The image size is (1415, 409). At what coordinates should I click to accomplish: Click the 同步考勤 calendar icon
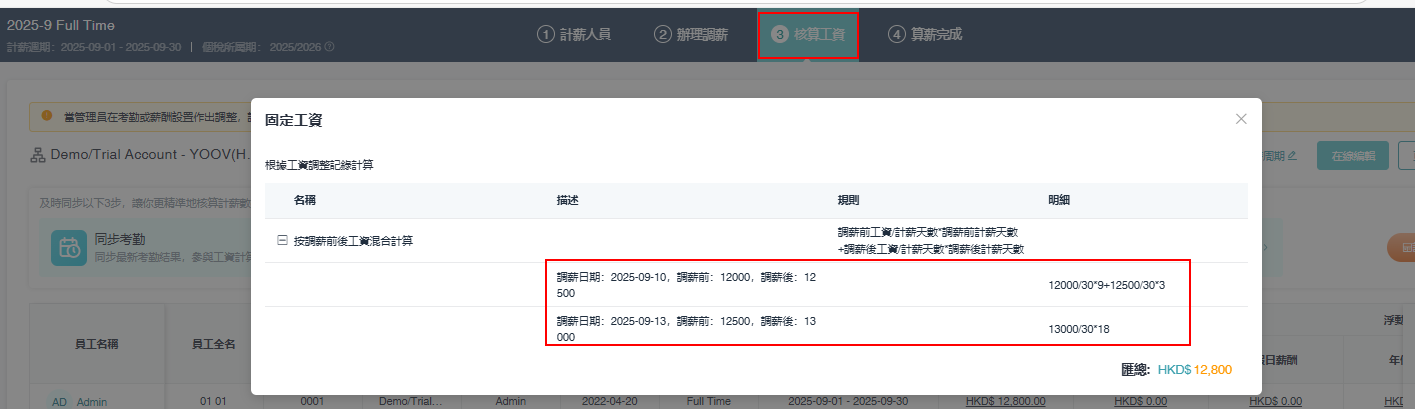click(x=69, y=249)
